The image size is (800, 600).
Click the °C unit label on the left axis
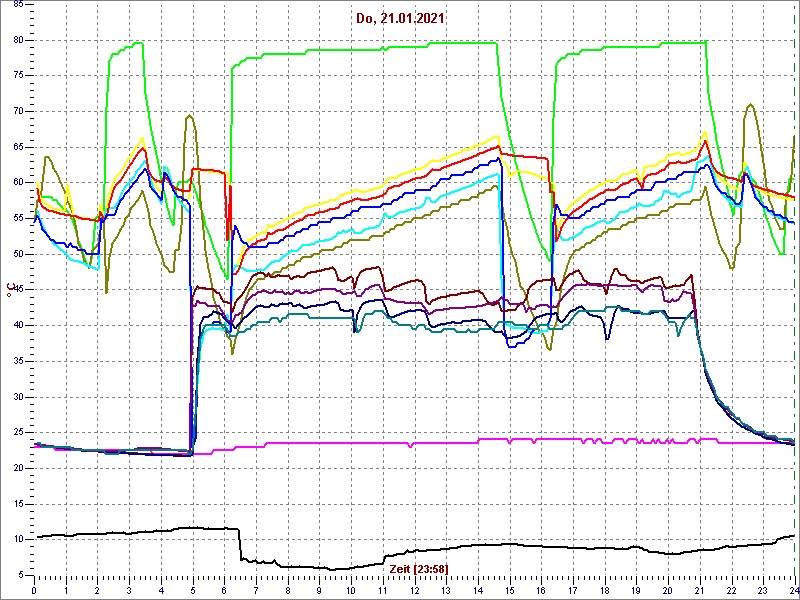pyautogui.click(x=11, y=290)
